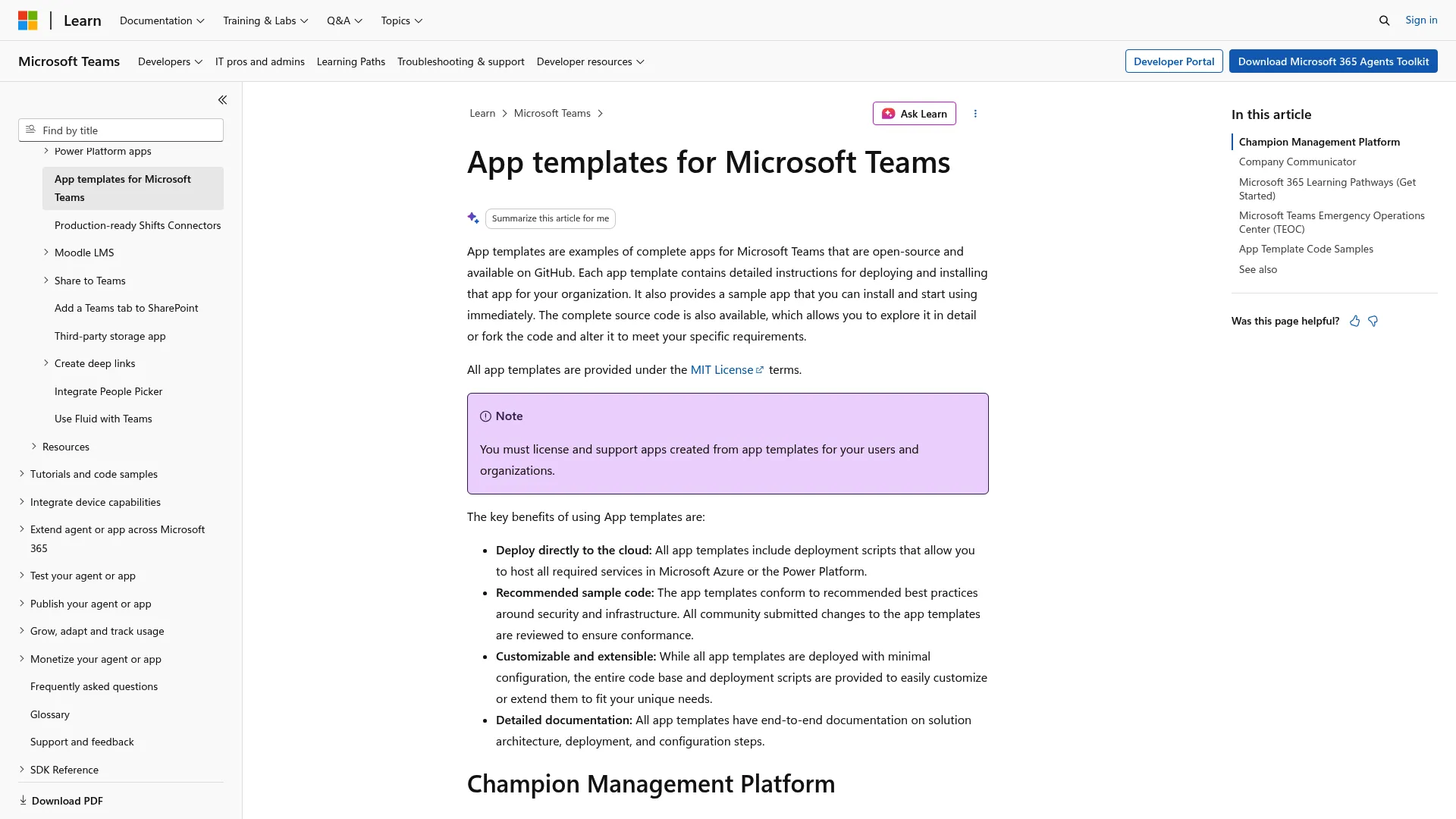
Task: Select Third-party storage app
Action: [110, 336]
